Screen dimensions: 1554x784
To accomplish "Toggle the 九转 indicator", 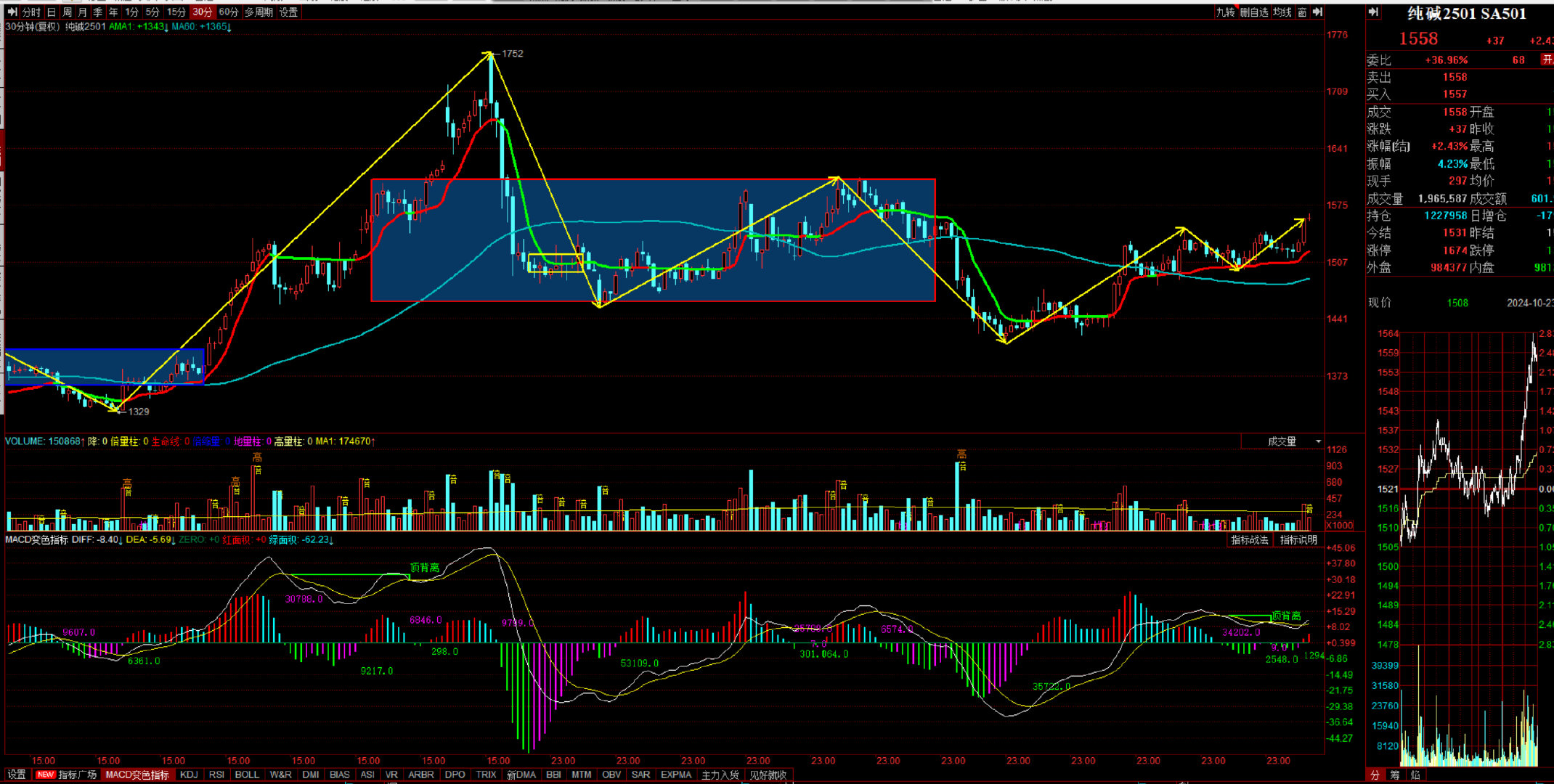I will (x=1225, y=12).
